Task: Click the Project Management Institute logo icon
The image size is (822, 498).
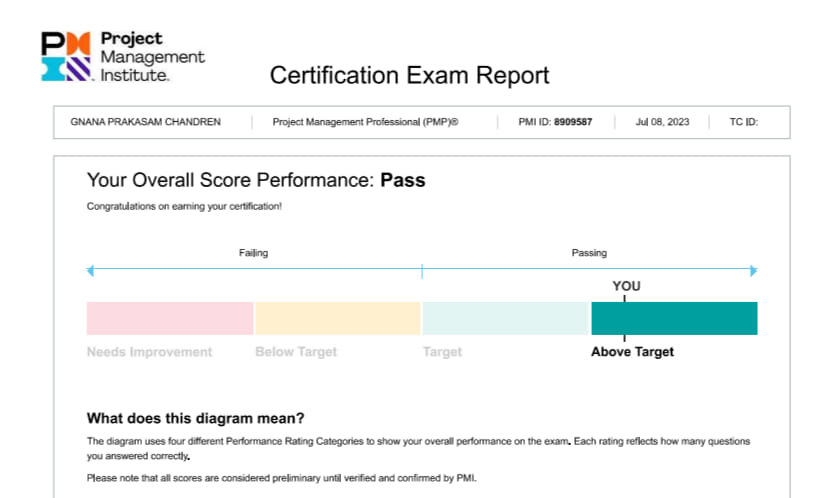Action: click(66, 57)
